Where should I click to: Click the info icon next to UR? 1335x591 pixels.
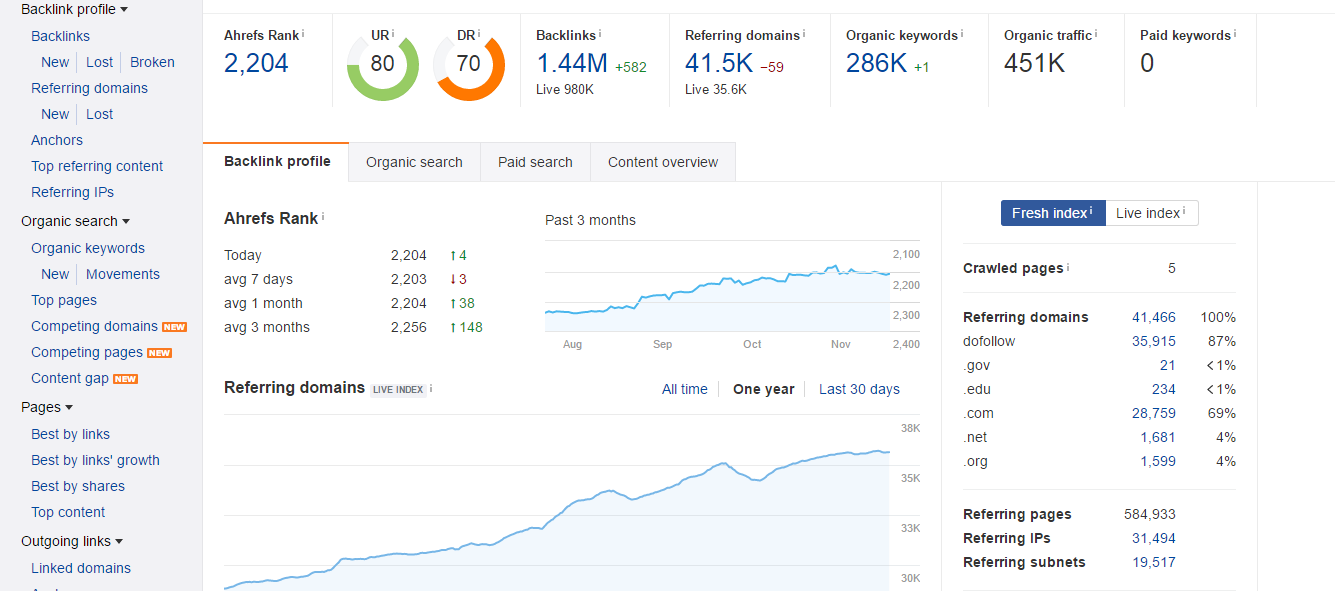394,33
